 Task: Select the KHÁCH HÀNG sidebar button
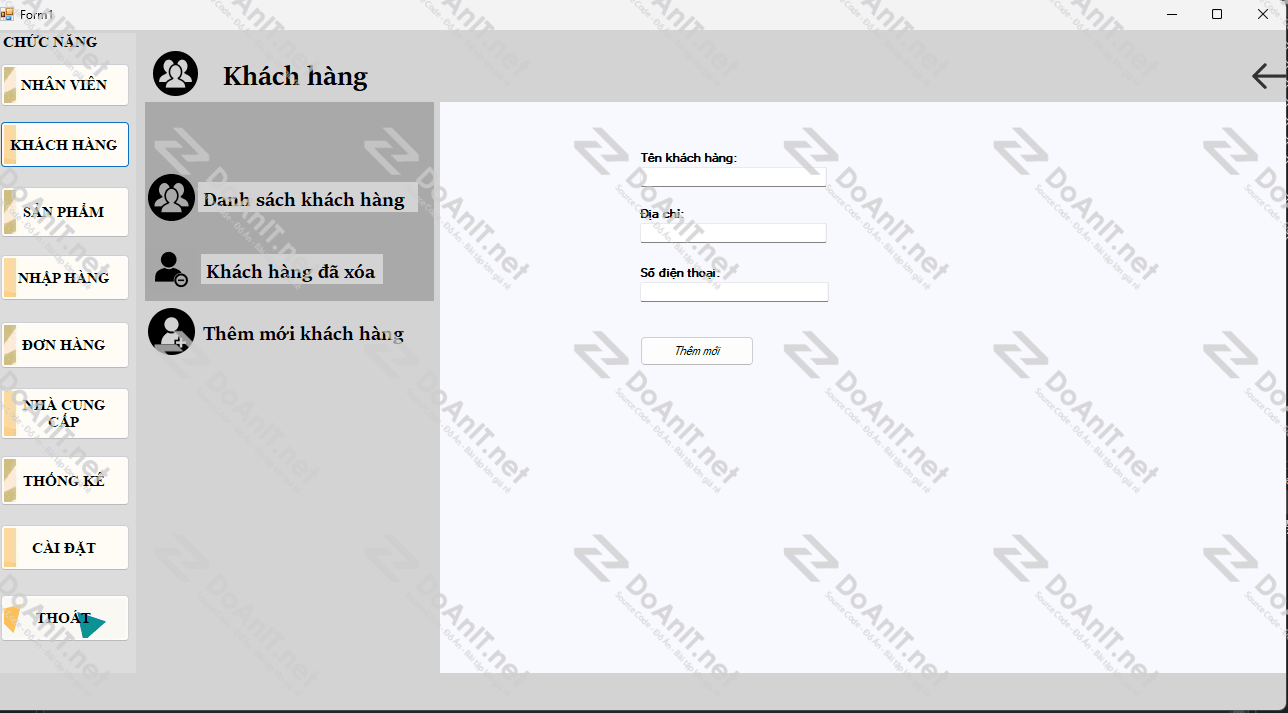pos(65,145)
